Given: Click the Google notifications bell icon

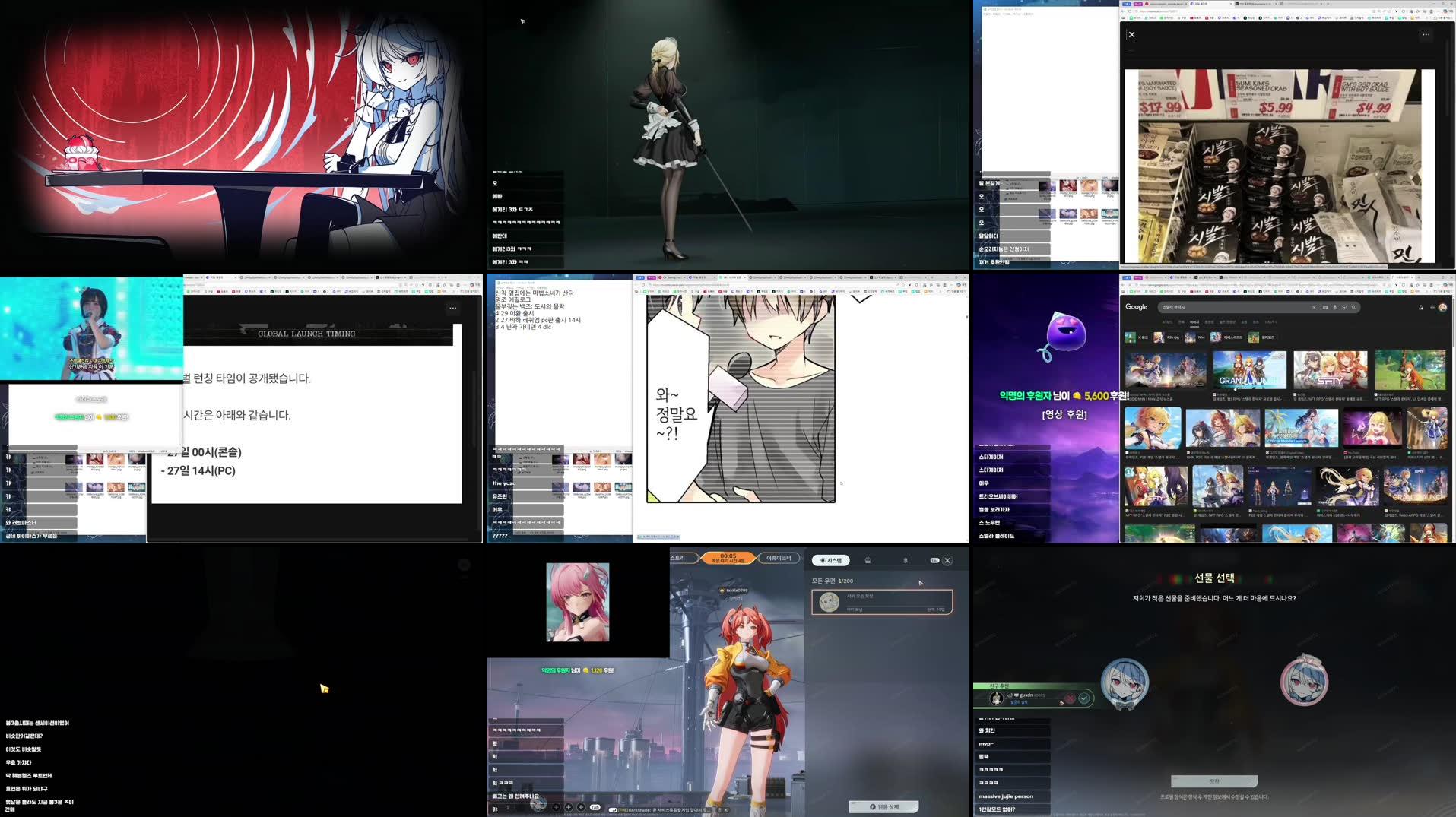Looking at the screenshot, I should 1421,307.
